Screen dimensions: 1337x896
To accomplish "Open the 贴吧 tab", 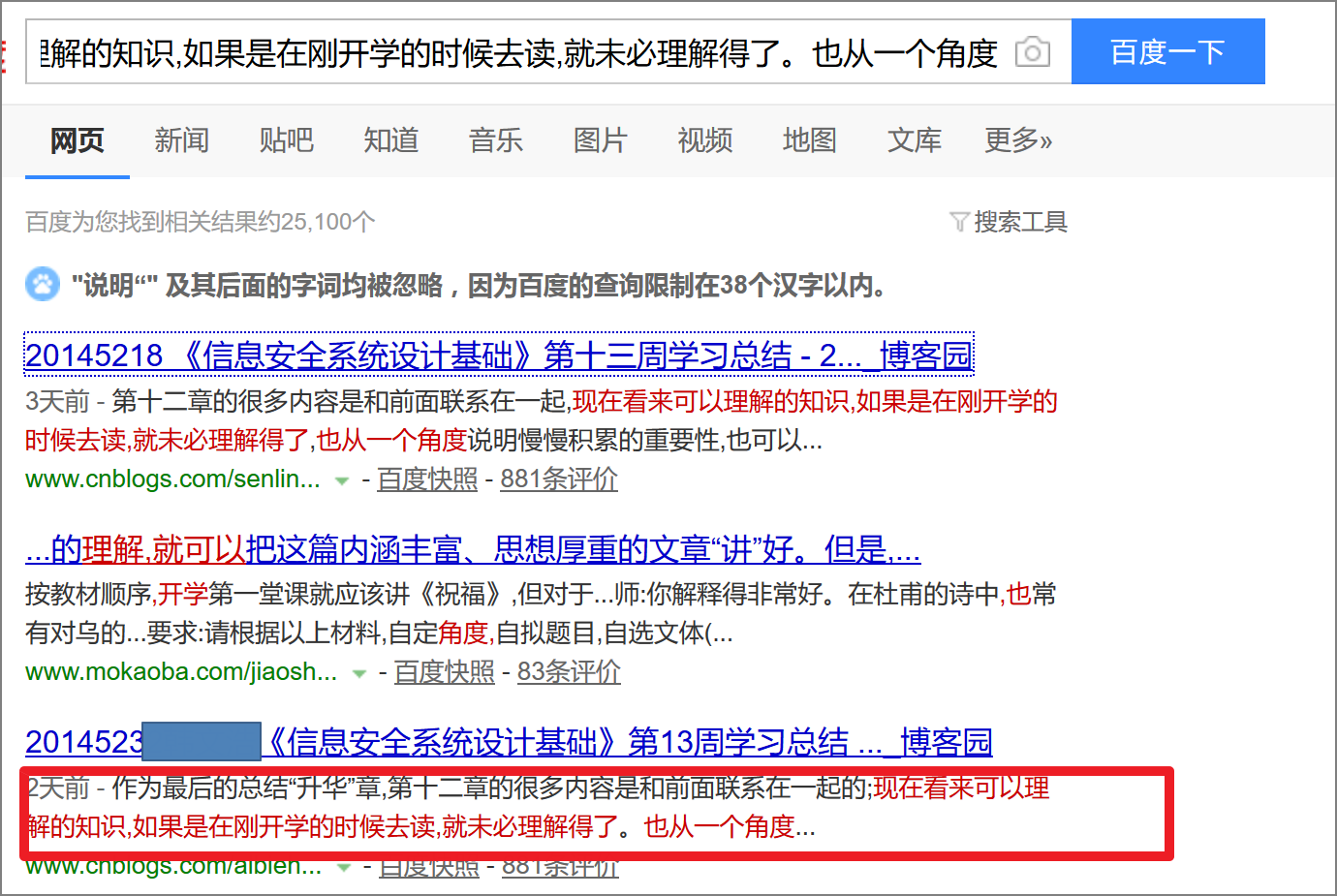I will coord(287,140).
